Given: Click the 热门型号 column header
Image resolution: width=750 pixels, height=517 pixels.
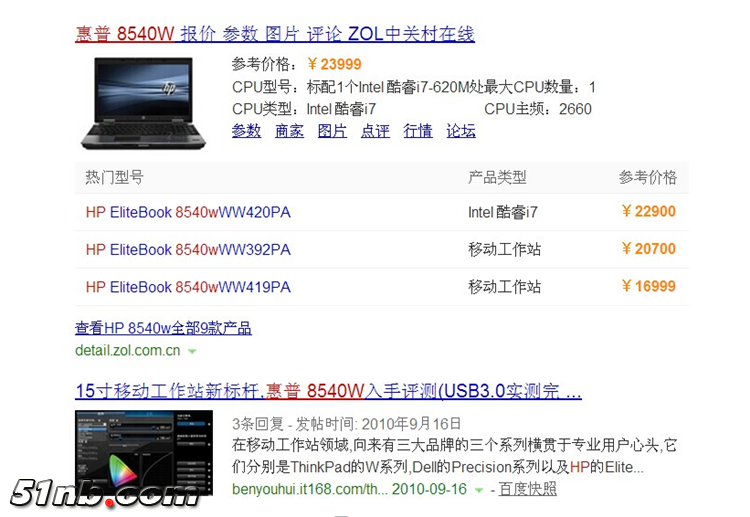Looking at the screenshot, I should coord(114,177).
